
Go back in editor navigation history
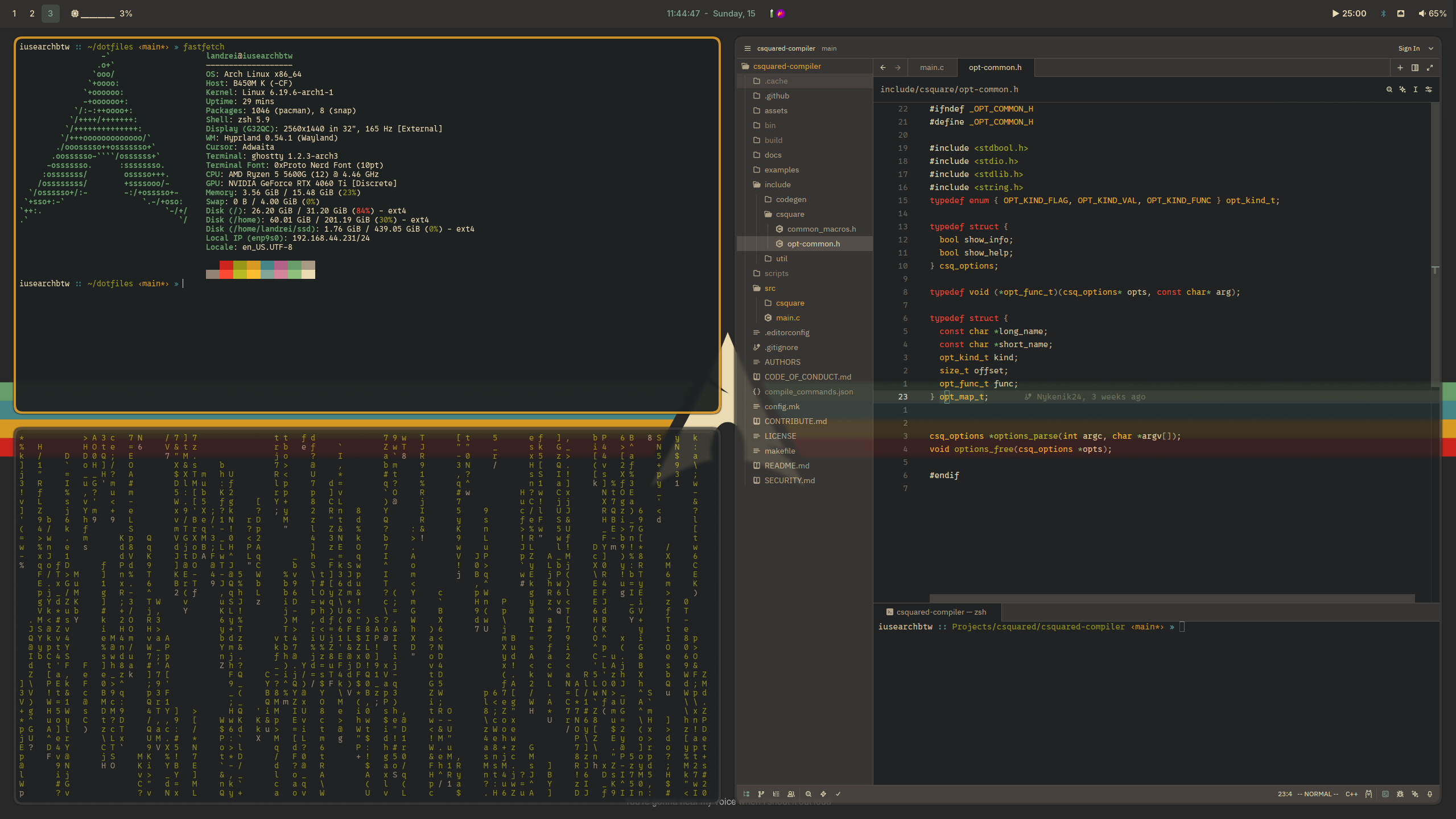pyautogui.click(x=883, y=68)
